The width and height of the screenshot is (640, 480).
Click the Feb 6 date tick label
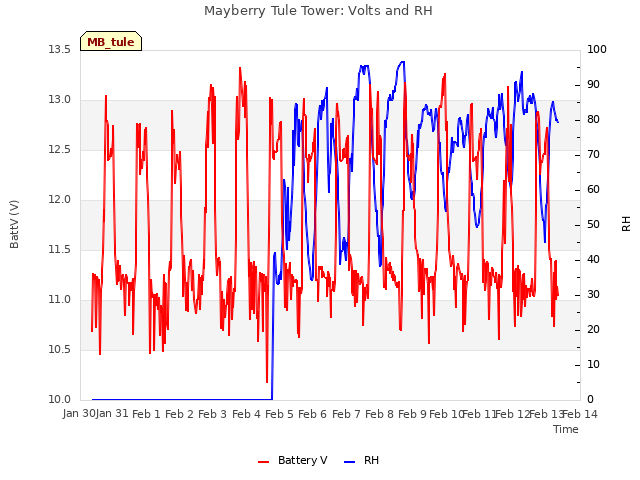pos(312,414)
